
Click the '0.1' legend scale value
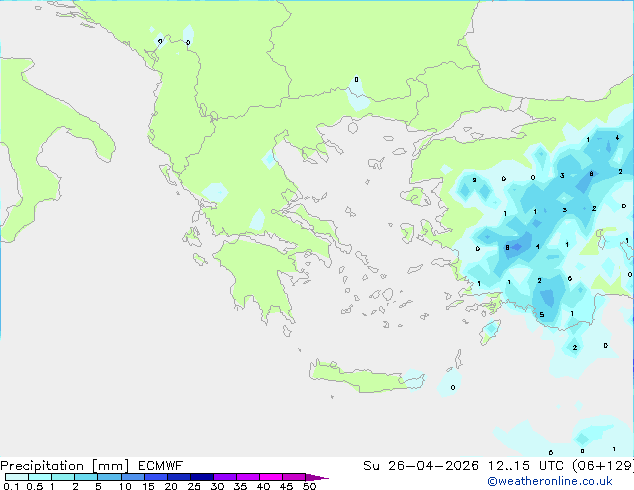pos(11,486)
